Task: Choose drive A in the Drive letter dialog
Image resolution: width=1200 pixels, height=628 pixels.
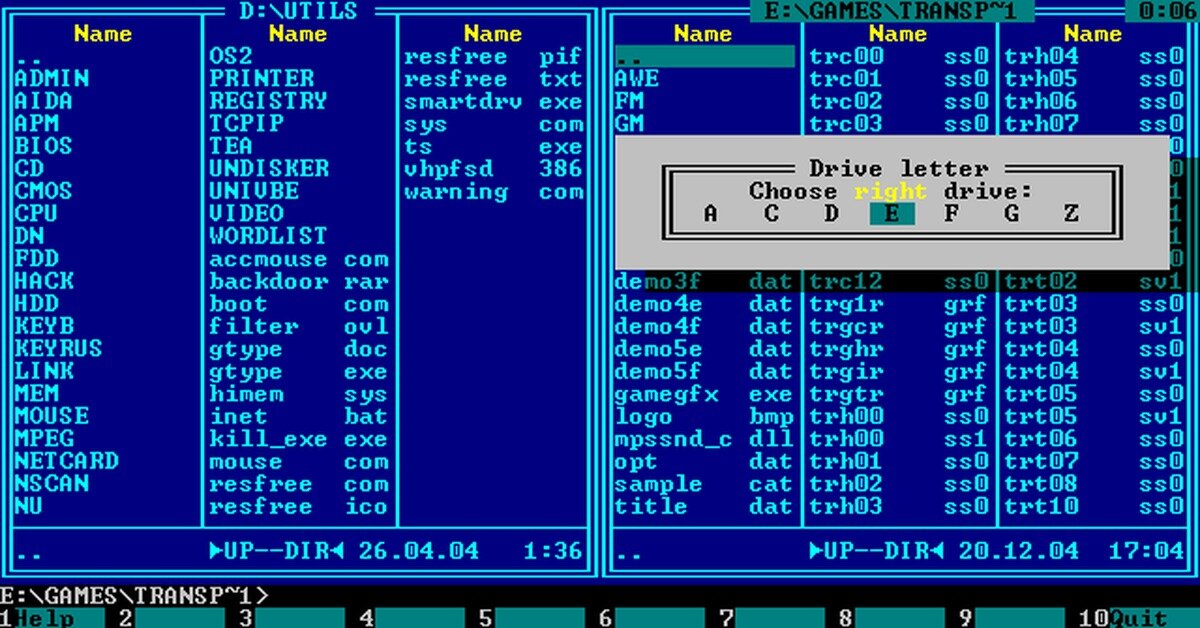Action: click(710, 213)
